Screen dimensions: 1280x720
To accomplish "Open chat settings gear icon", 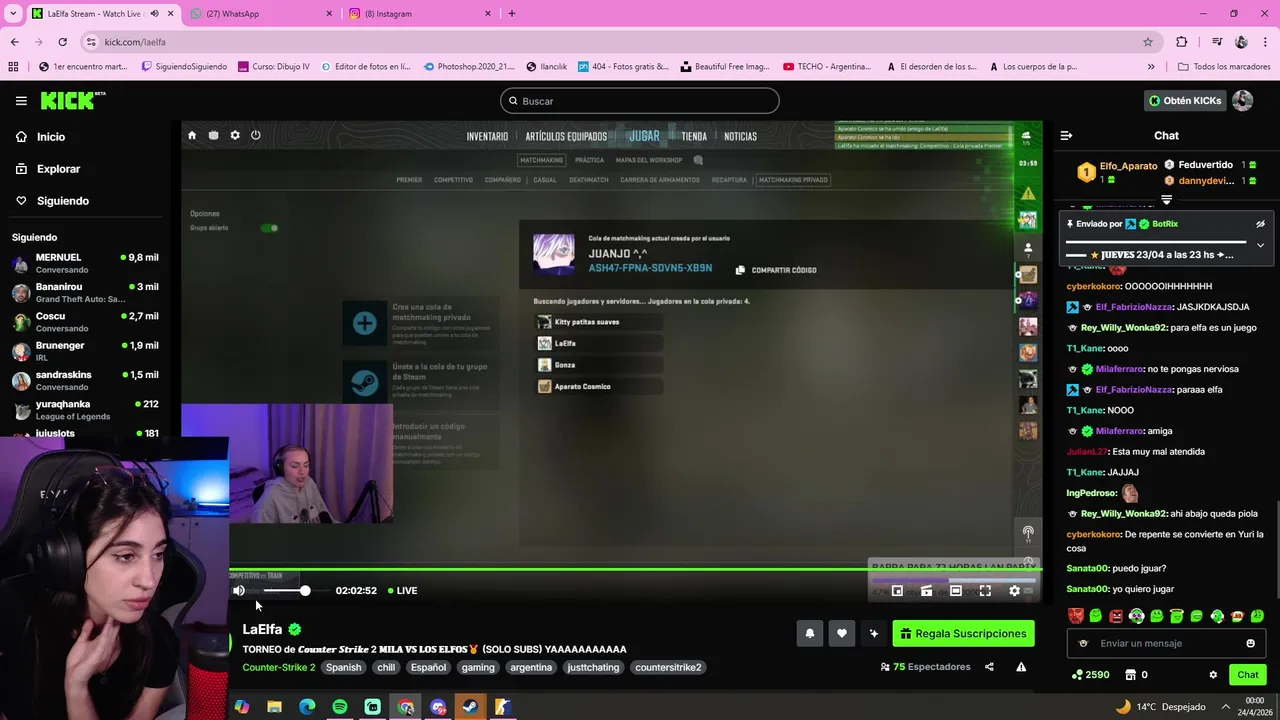I will click(1213, 675).
